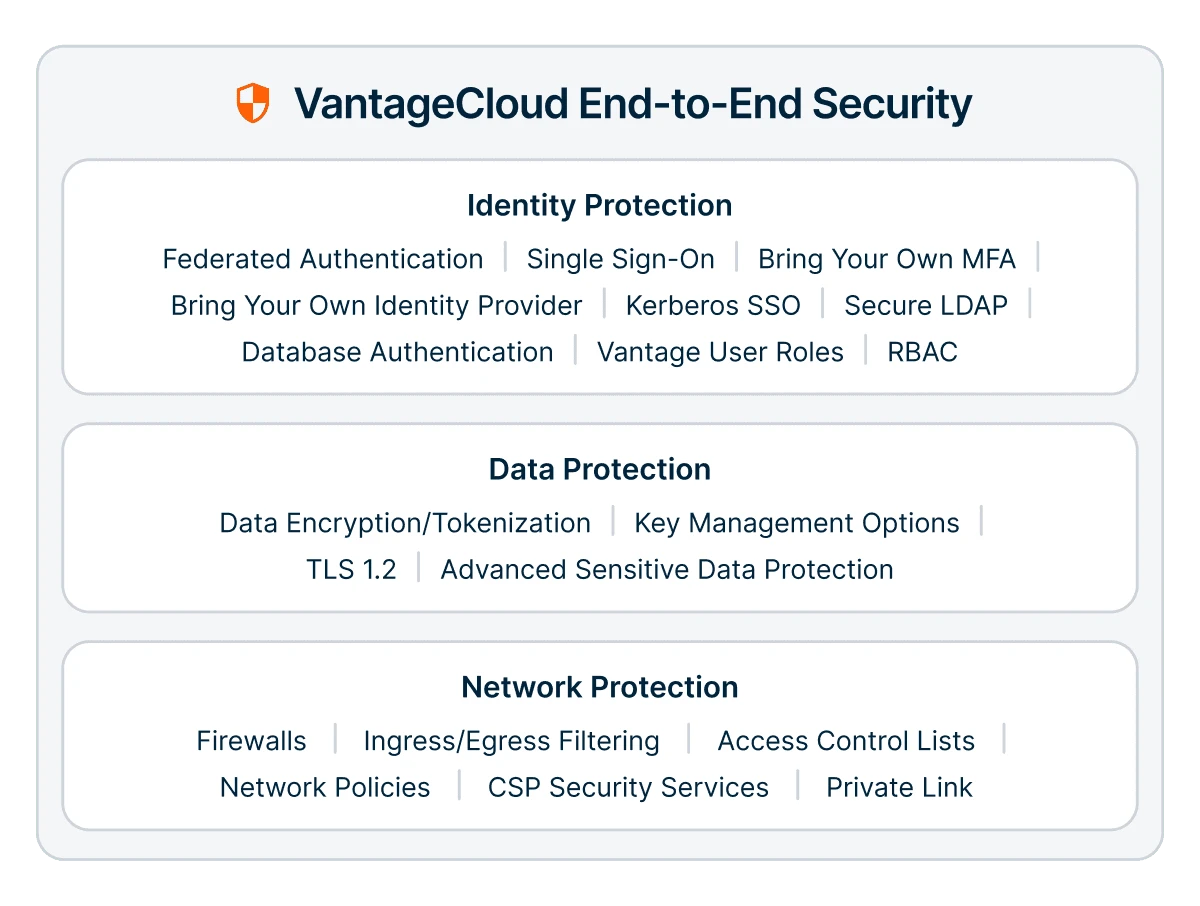Choose Key Management Options
Screen dimensions: 1200x906
[x=797, y=523]
